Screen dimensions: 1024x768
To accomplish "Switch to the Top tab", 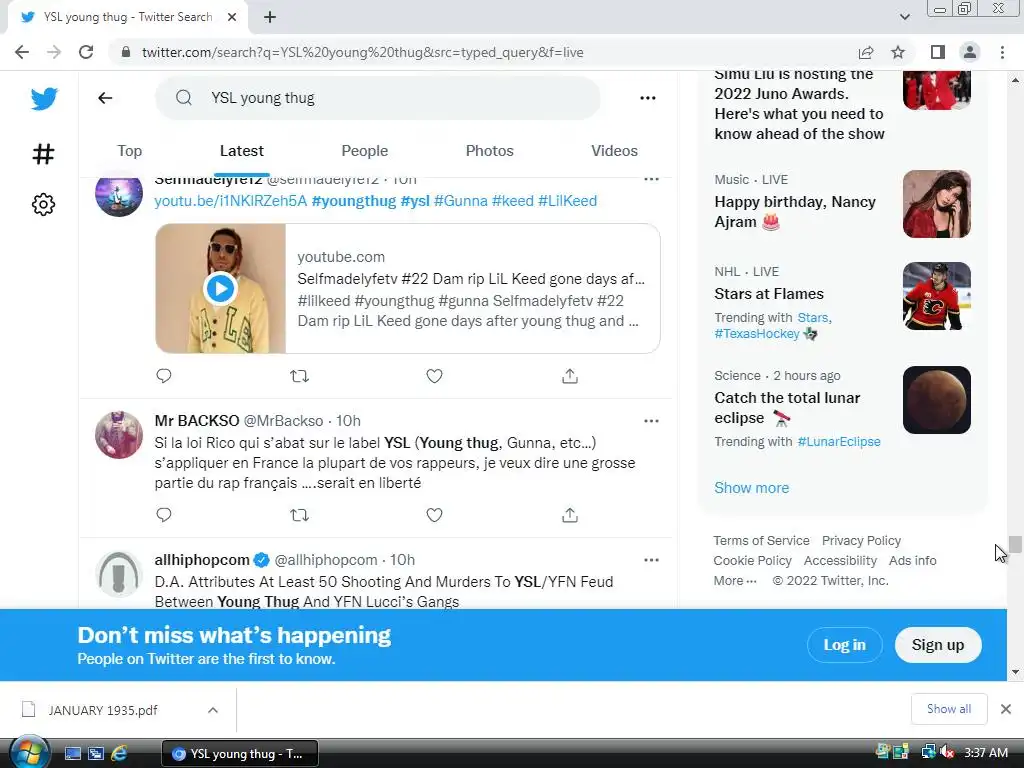I will click(x=129, y=151).
